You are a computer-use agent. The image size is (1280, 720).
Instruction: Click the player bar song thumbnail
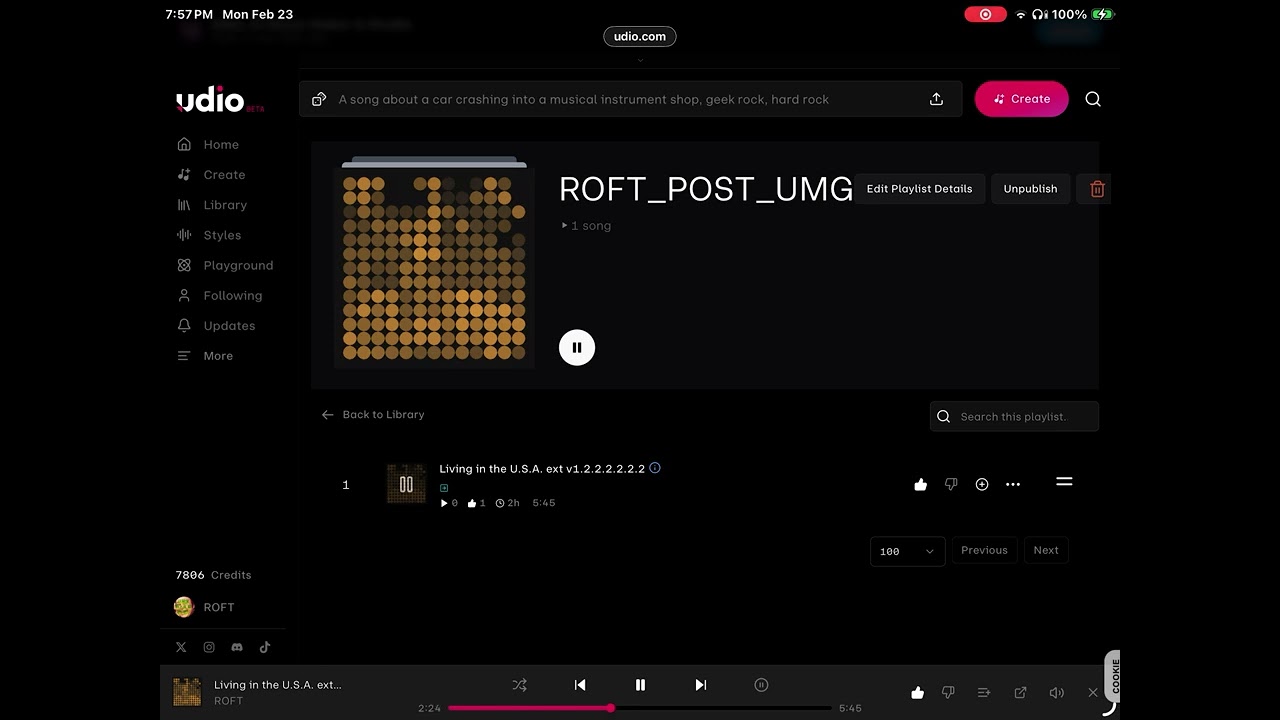point(187,692)
